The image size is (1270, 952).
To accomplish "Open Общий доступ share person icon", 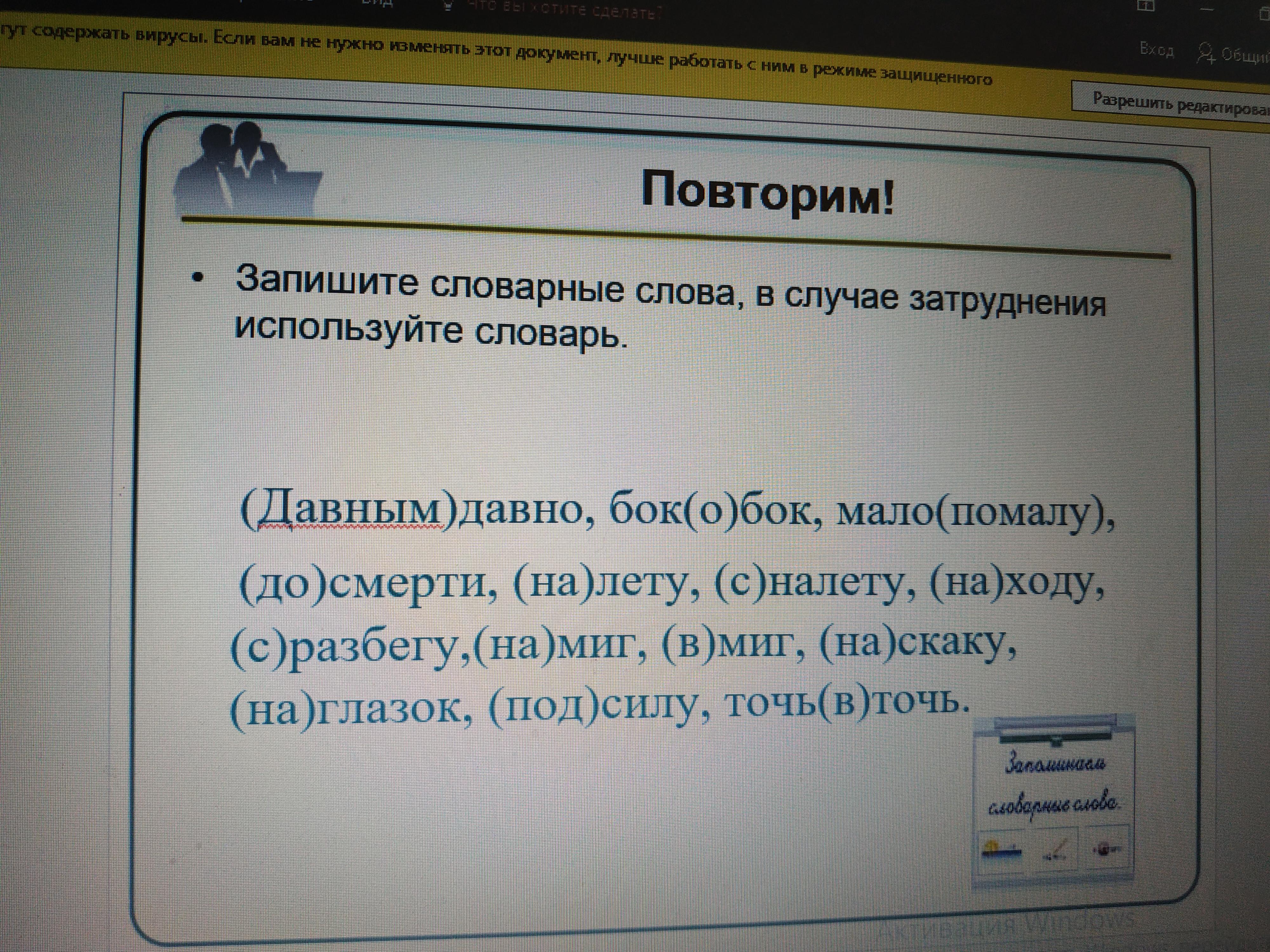I will 1206,53.
